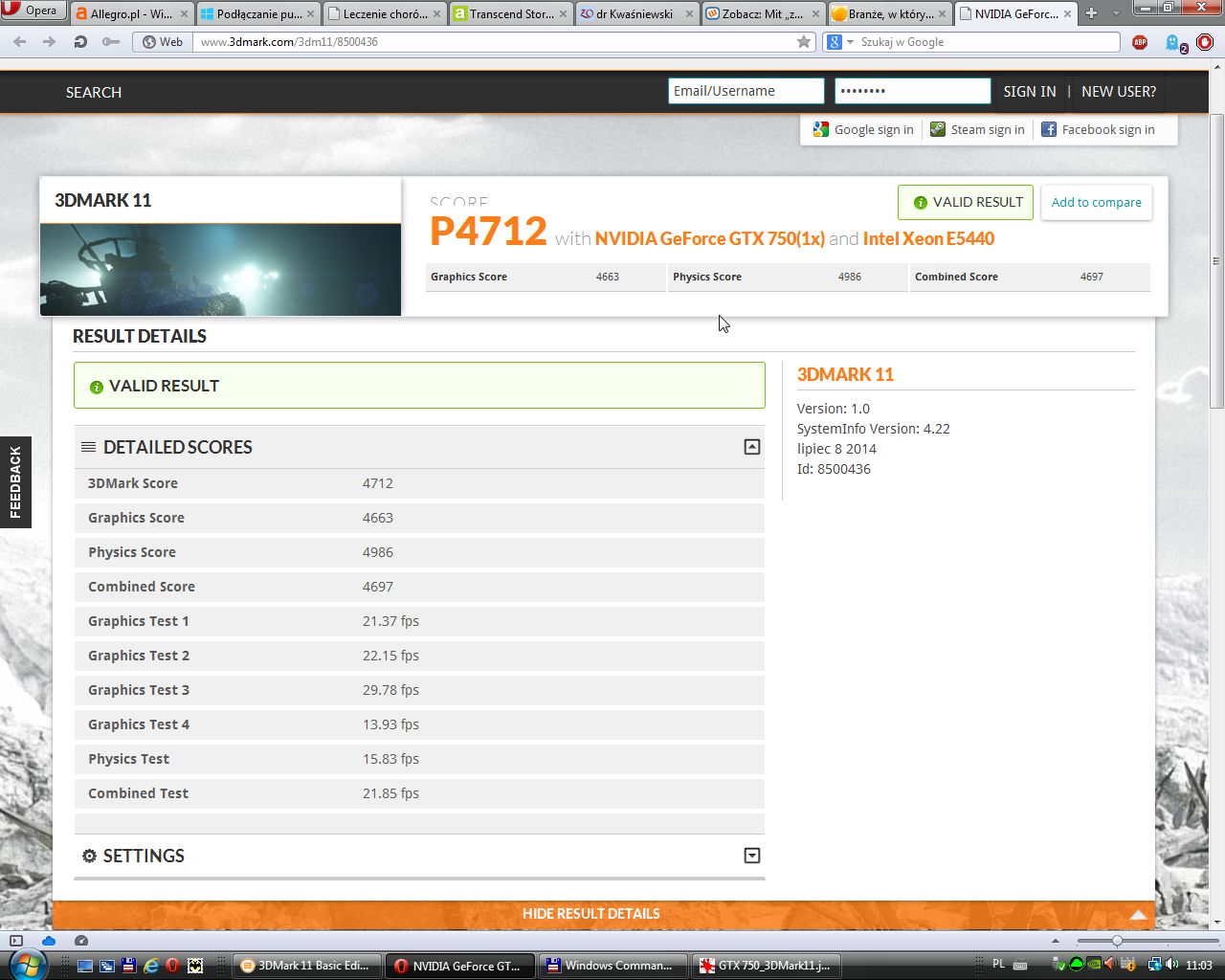Image resolution: width=1225 pixels, height=980 pixels.
Task: Bookmark this page with the star
Action: pyautogui.click(x=804, y=42)
